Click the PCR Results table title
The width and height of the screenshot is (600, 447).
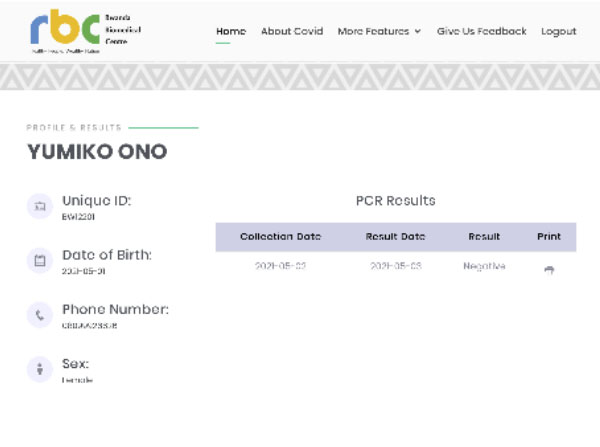coord(395,201)
